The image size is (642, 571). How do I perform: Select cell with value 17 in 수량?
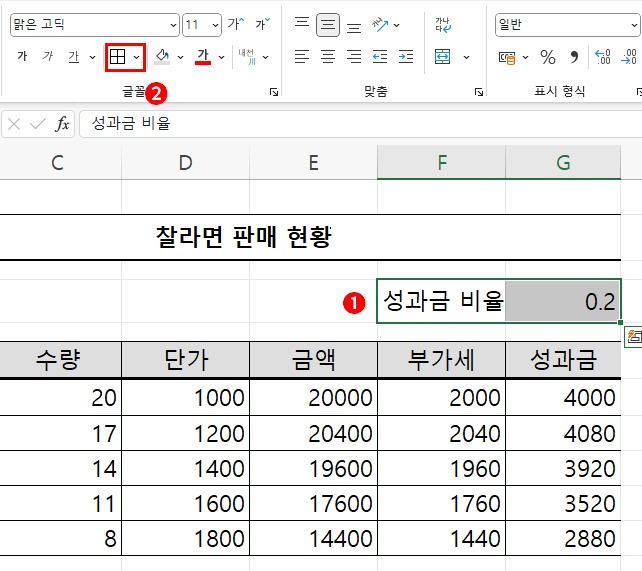point(61,433)
